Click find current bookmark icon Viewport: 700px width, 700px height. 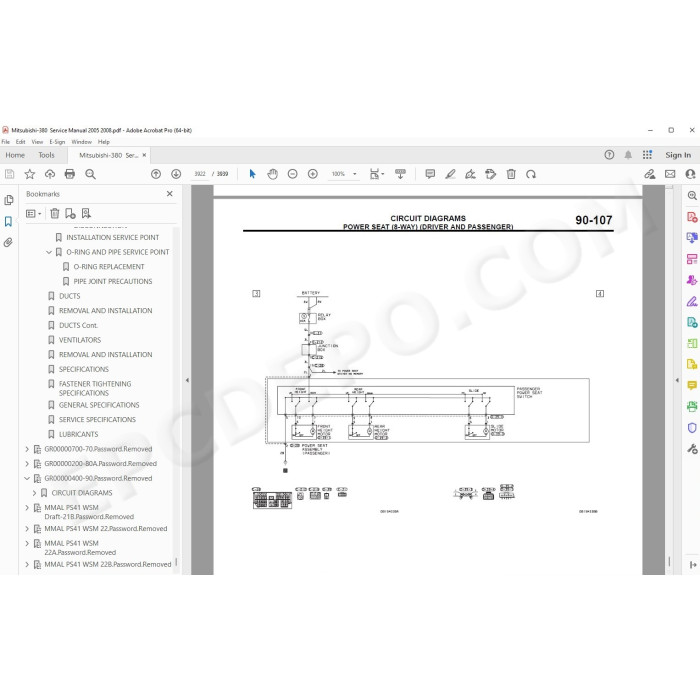86,213
